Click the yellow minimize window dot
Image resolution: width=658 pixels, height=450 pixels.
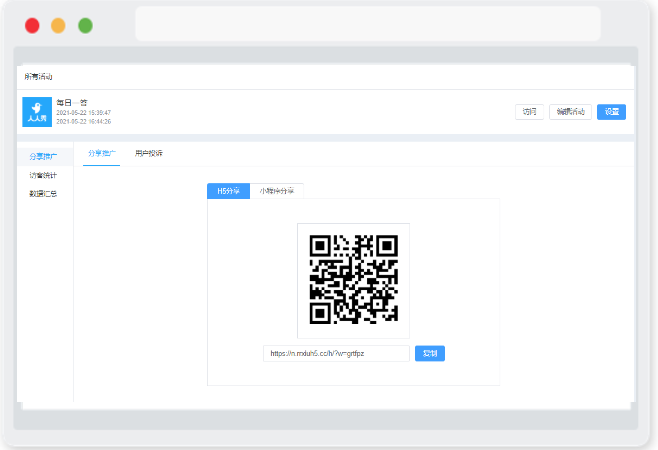(x=58, y=26)
